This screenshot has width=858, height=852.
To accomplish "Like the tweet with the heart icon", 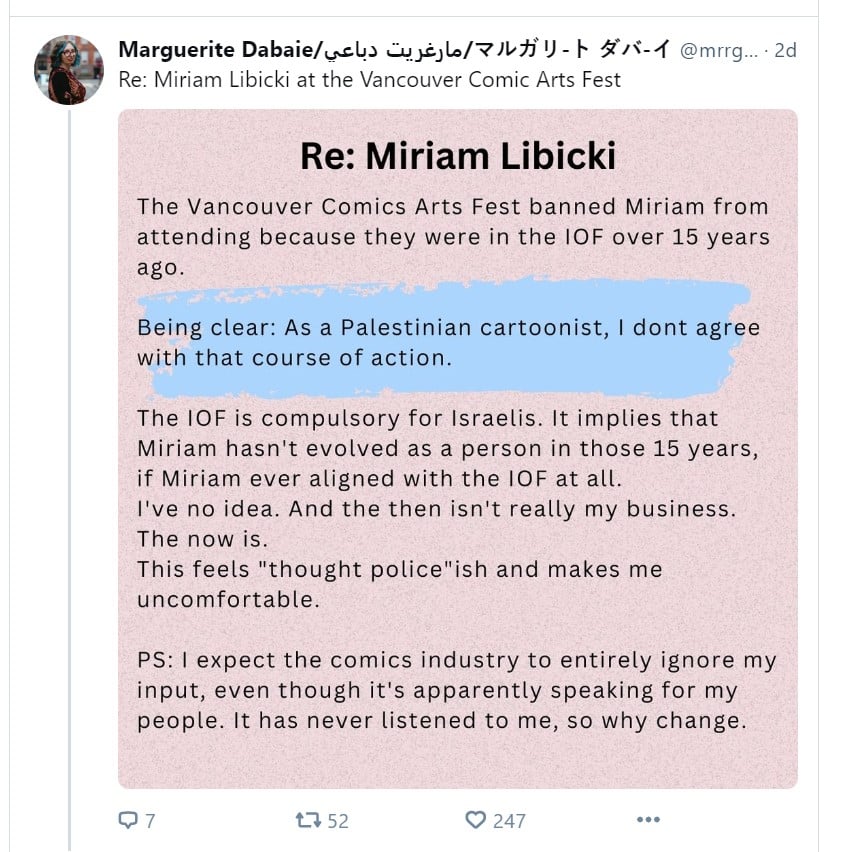I will [476, 820].
